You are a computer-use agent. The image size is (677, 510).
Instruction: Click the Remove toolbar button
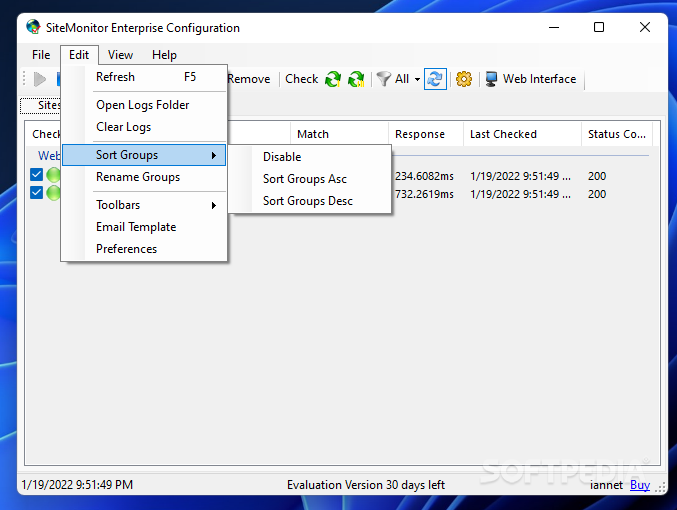[x=249, y=79]
